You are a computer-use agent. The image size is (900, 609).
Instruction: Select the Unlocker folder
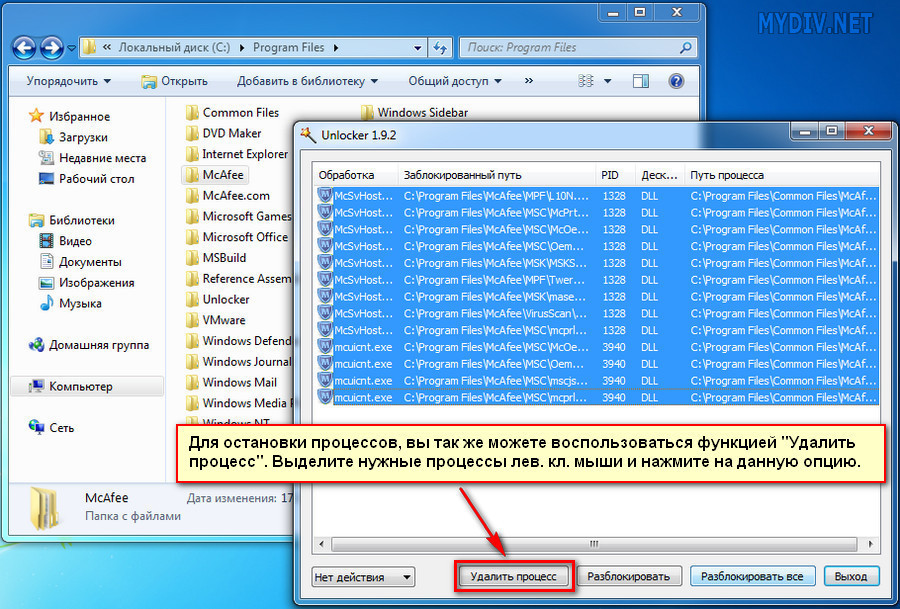click(218, 299)
